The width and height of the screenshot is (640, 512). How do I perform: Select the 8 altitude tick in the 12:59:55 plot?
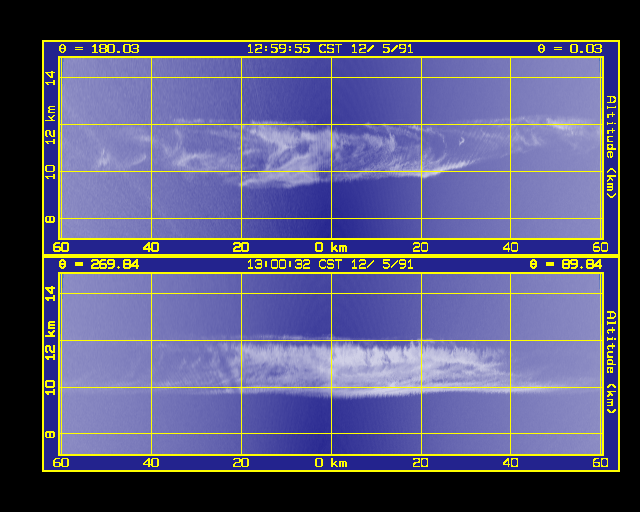(x=51, y=219)
